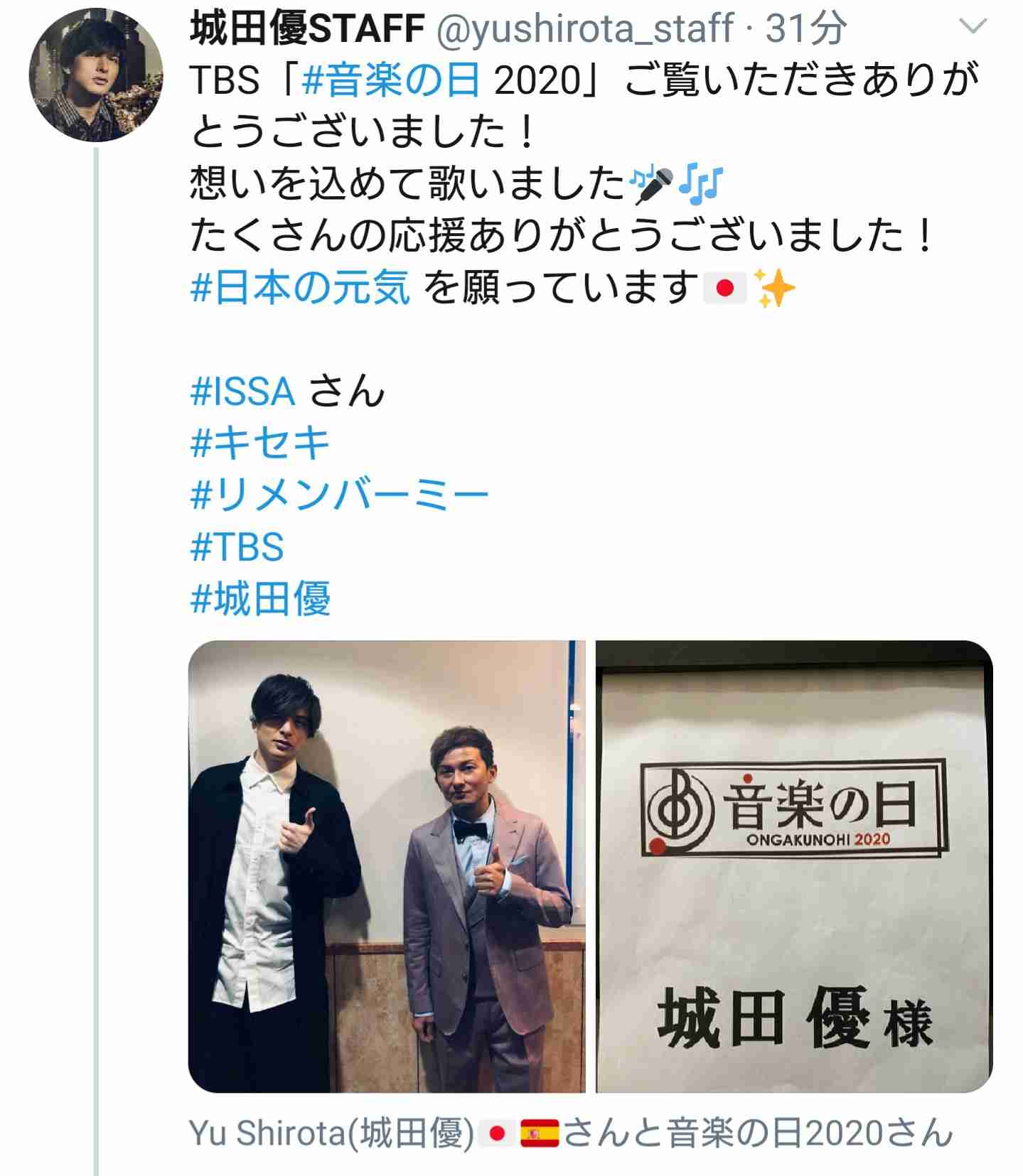Open the 城田優STAFF profile avatar
This screenshot has height=1176, width=1023.
[x=96, y=75]
